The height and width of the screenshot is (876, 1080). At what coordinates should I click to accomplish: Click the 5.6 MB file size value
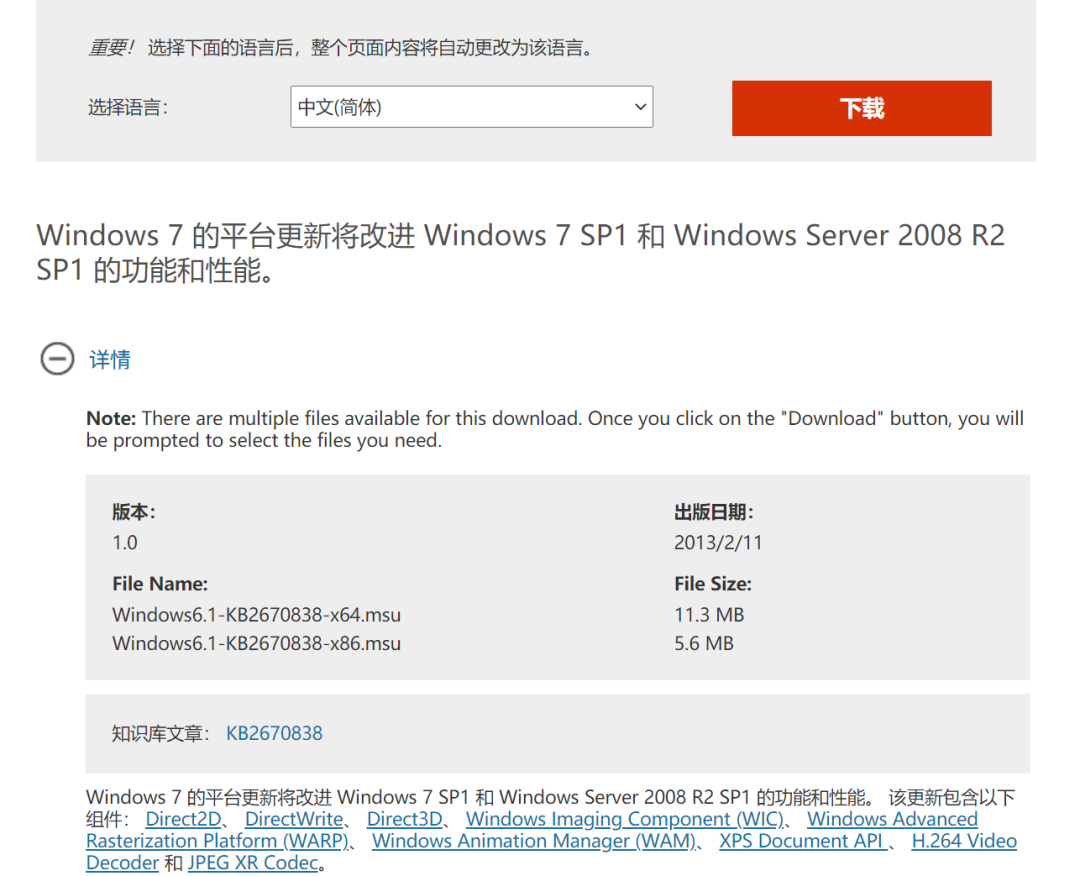coord(704,643)
